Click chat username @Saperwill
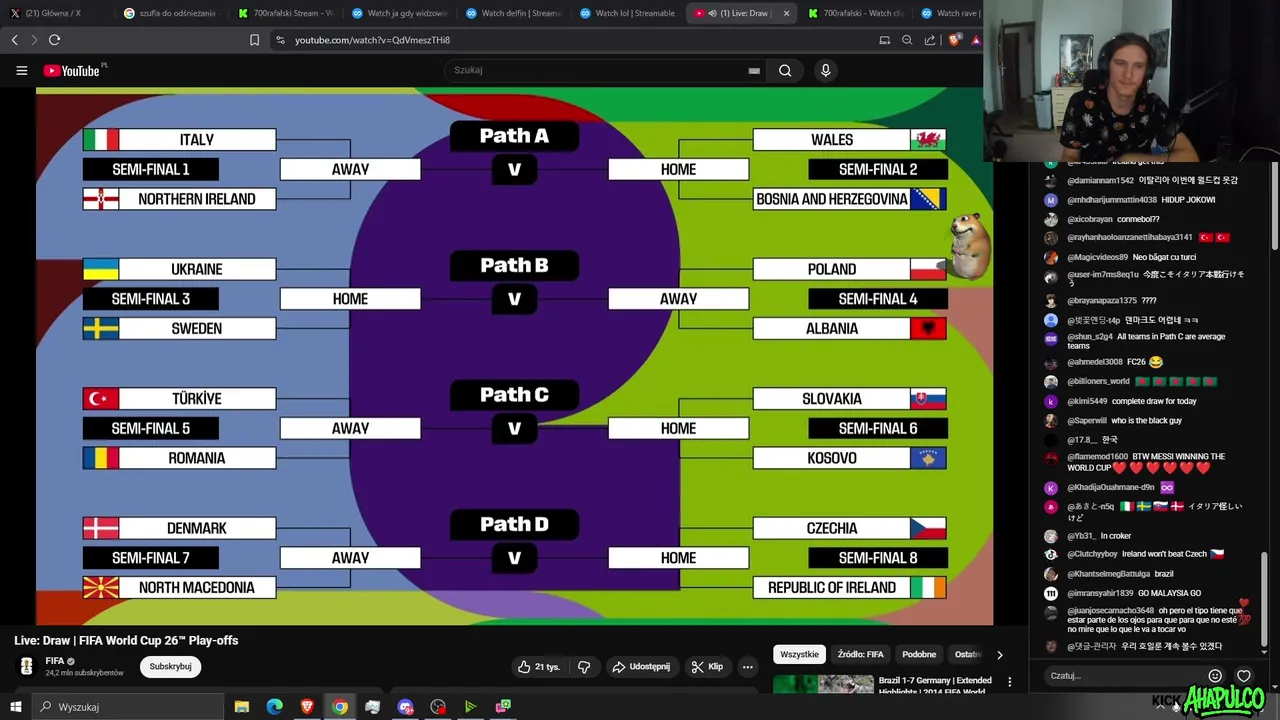Screen dimensions: 1280x720 [1087, 421]
